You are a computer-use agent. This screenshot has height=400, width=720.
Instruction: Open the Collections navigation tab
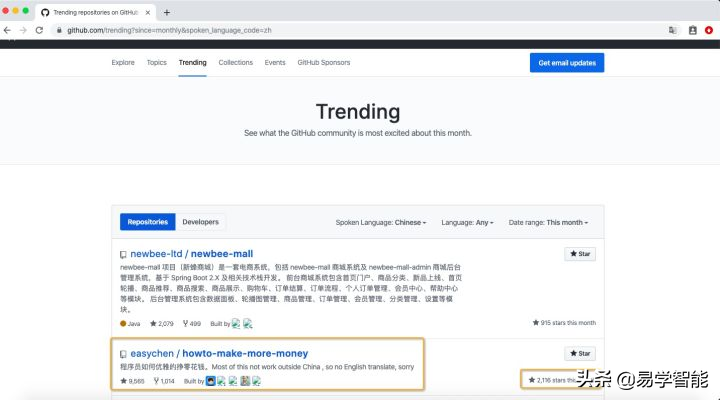236,62
